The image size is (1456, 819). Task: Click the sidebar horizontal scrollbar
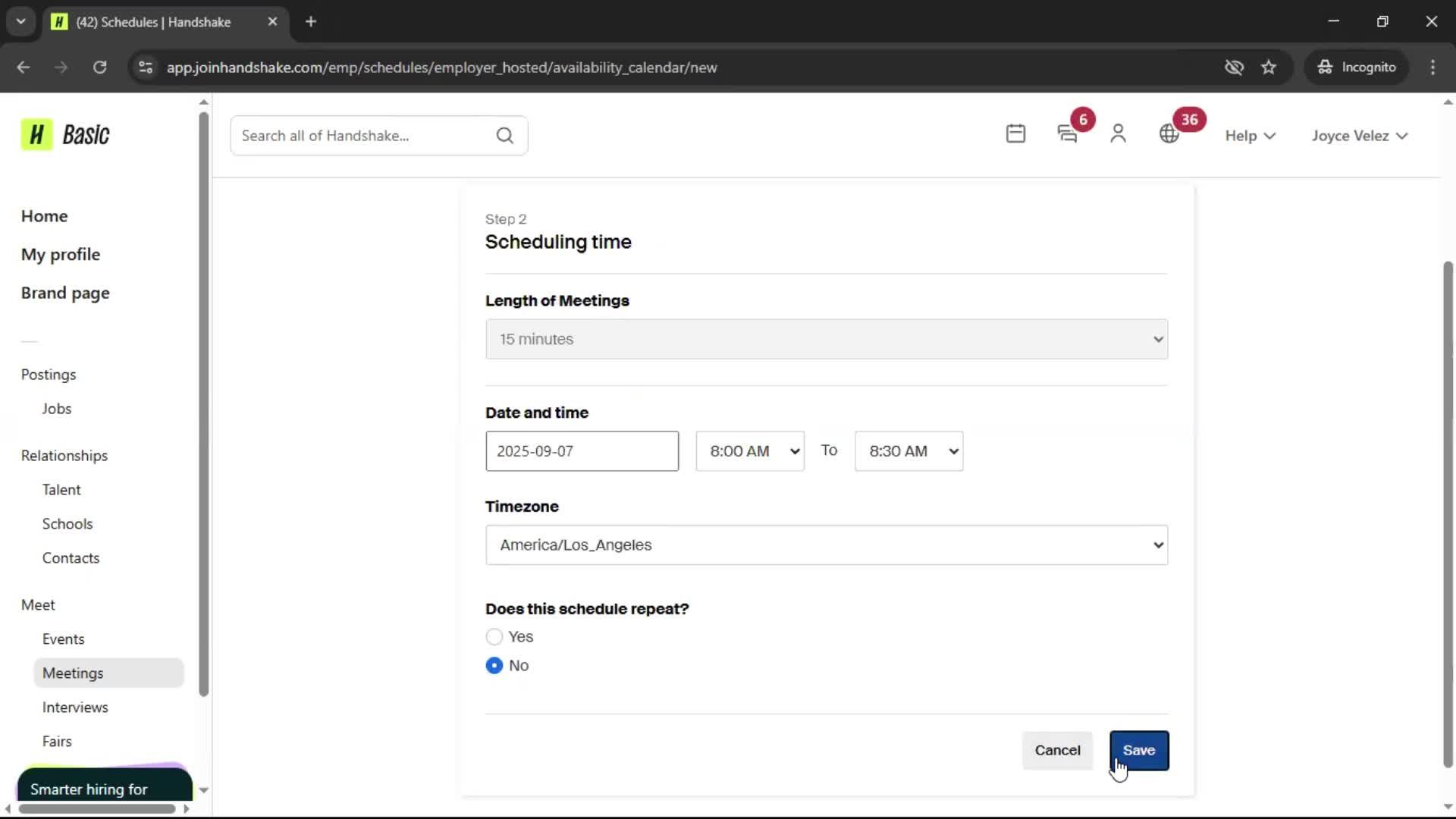96,808
